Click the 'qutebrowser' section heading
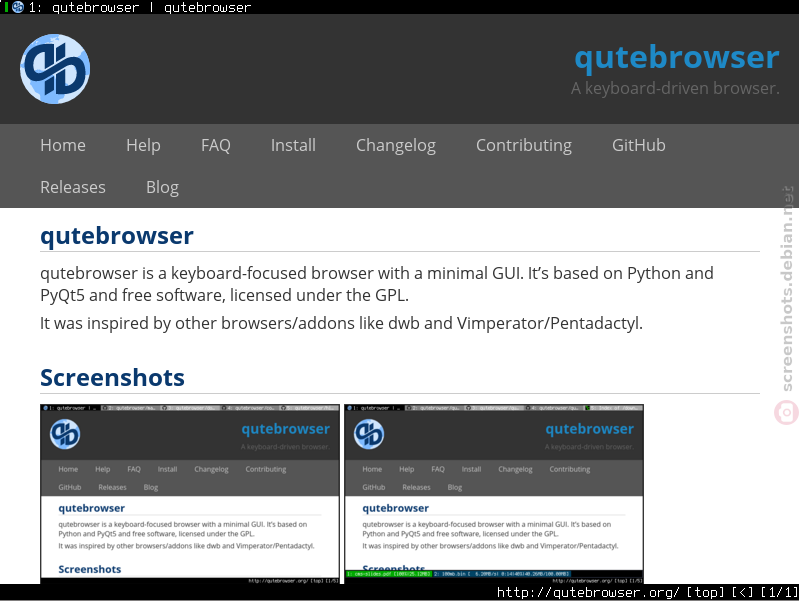The image size is (799, 601). tap(117, 236)
